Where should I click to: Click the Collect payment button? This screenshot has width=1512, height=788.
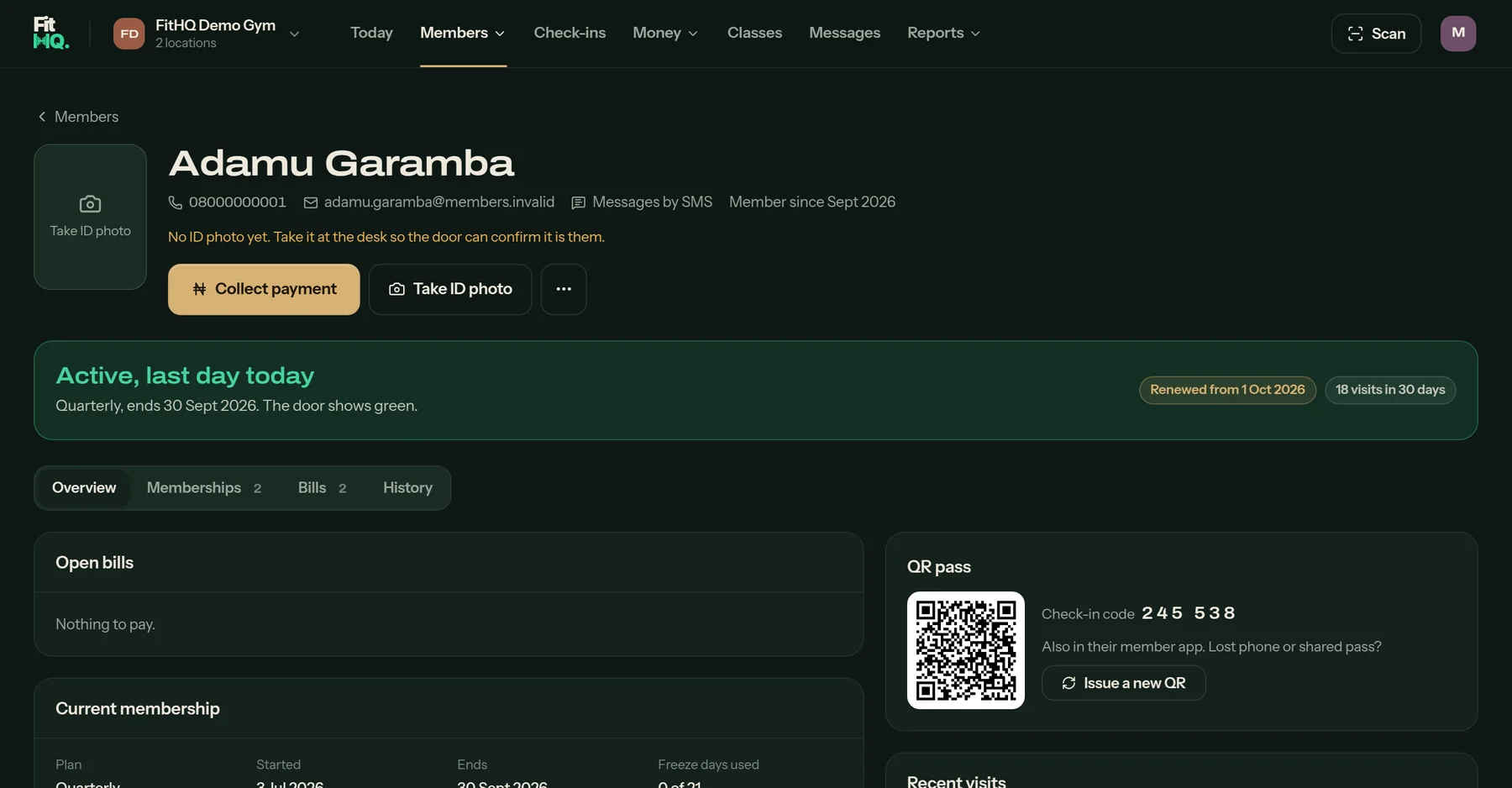(264, 289)
